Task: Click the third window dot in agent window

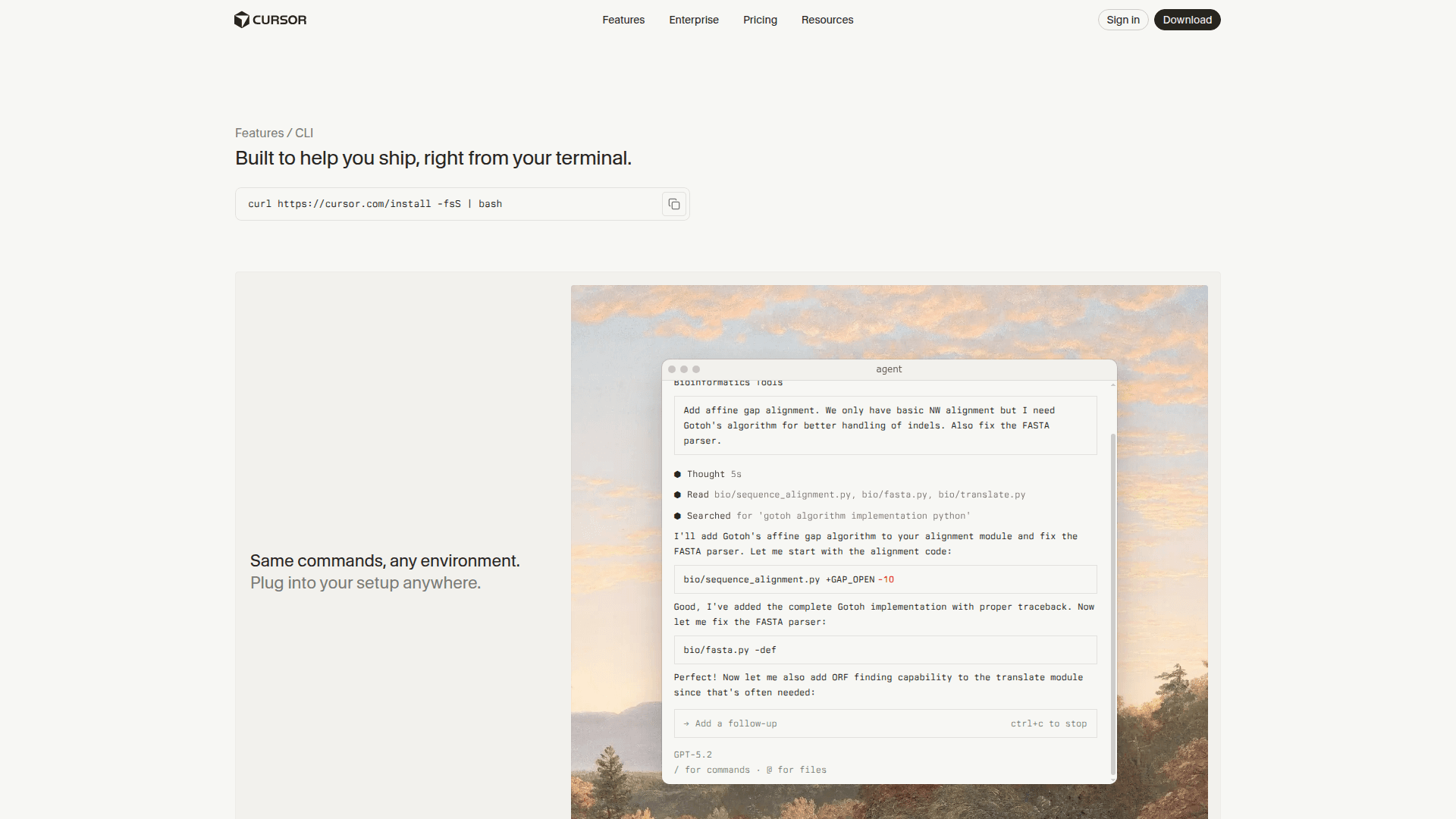Action: [x=696, y=369]
